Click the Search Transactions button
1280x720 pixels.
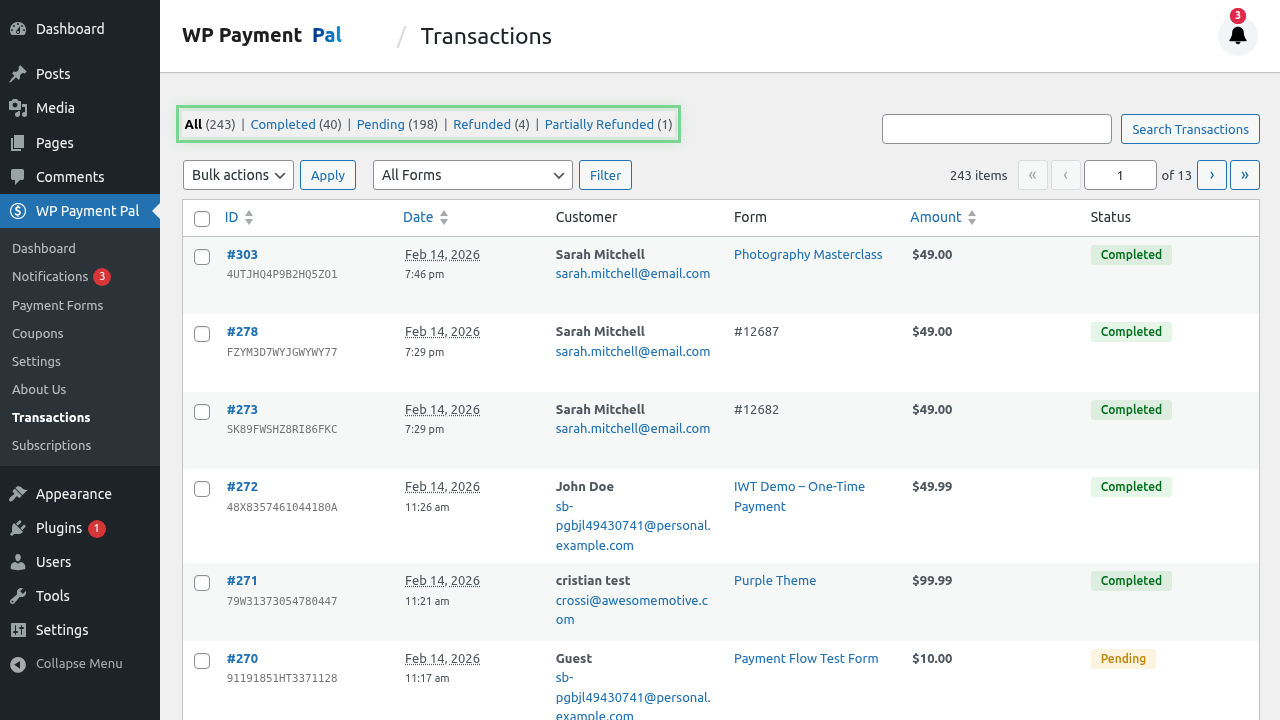pos(1189,129)
